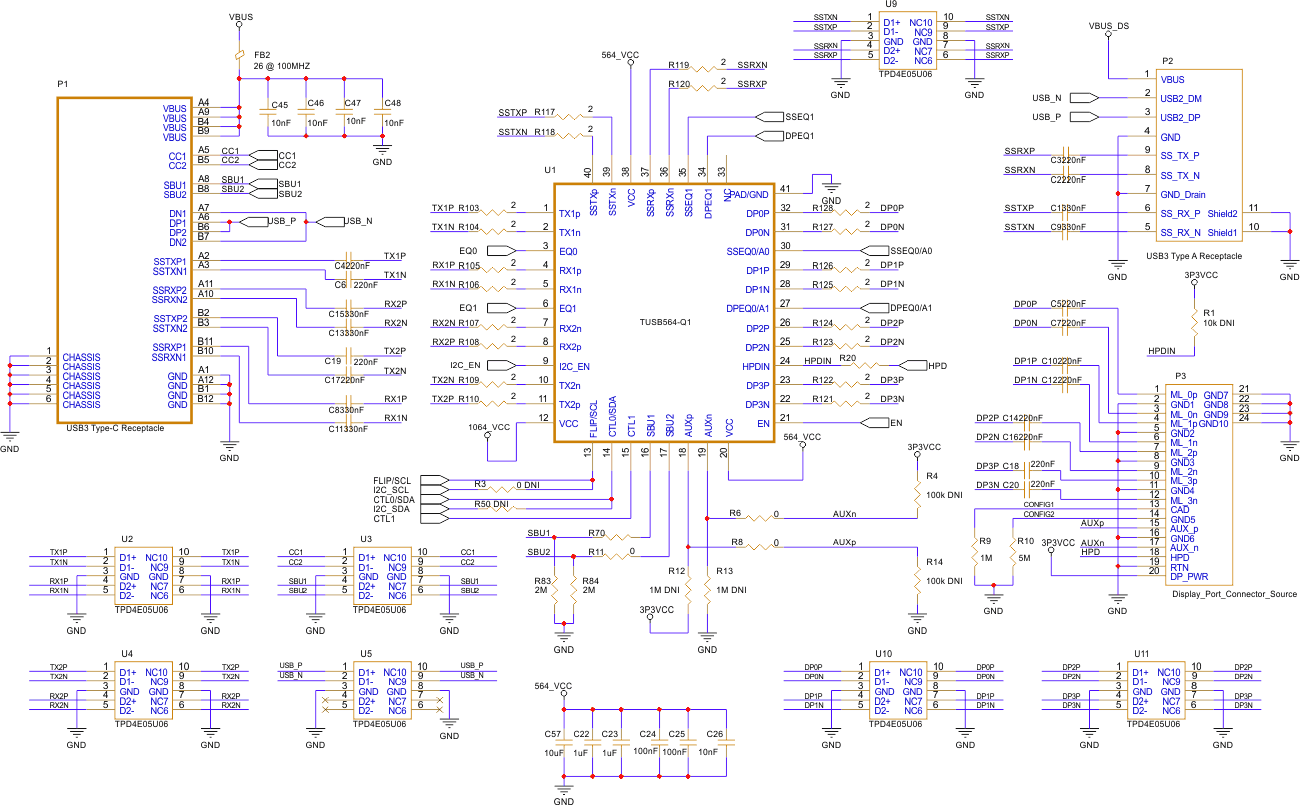Click the U9 TPD4E05U06 designator
Viewport: 1300px width, 805px height.
coord(889,5)
